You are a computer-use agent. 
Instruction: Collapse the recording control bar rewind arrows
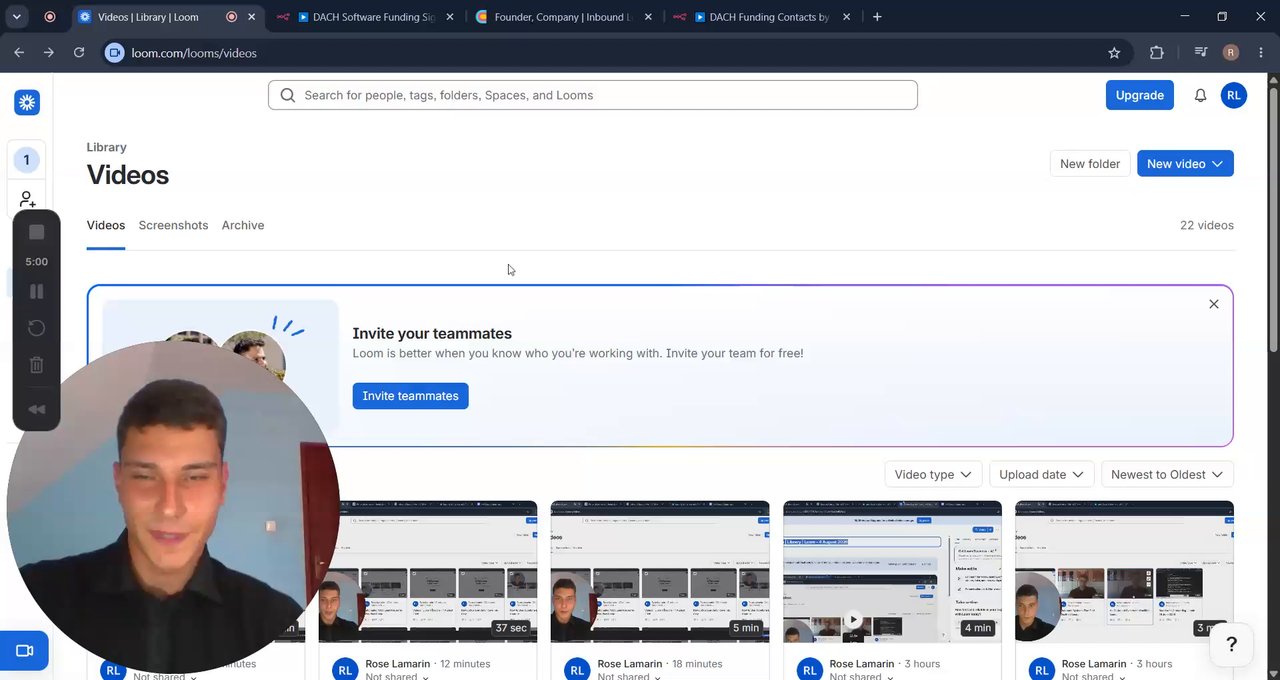point(36,409)
